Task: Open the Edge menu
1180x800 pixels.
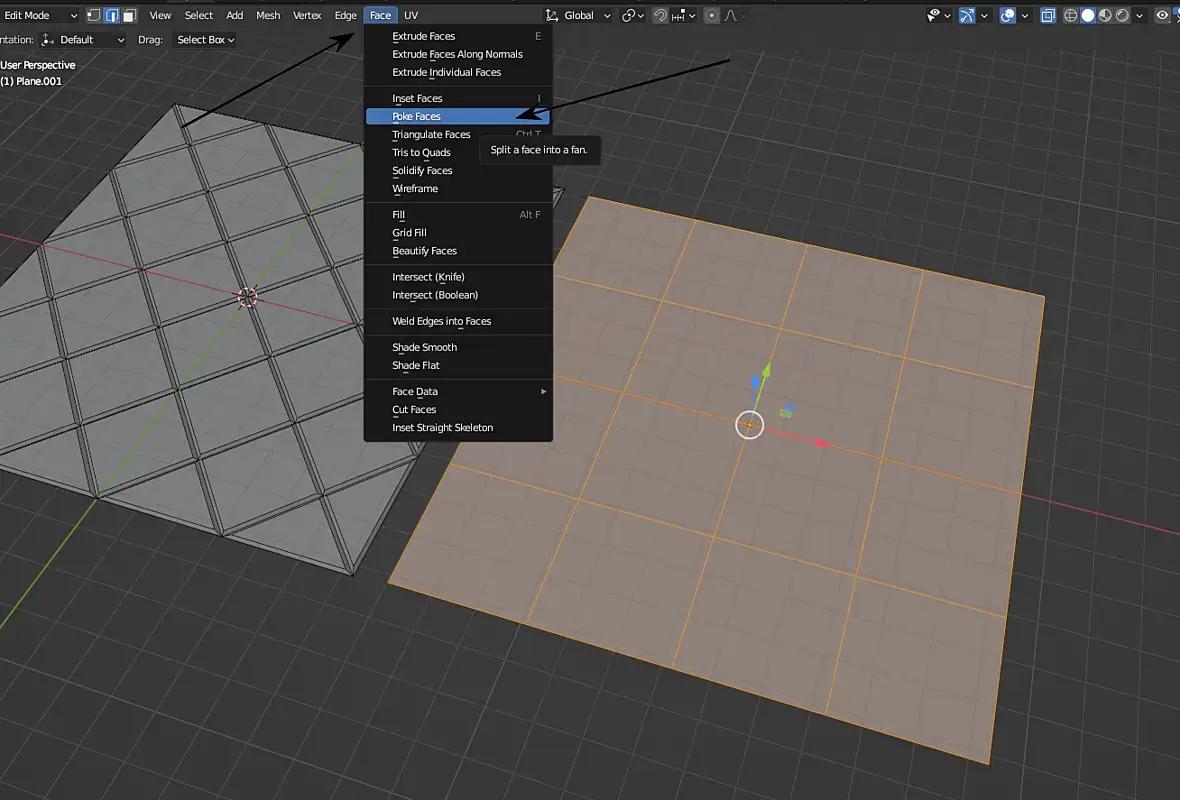Action: coord(345,15)
